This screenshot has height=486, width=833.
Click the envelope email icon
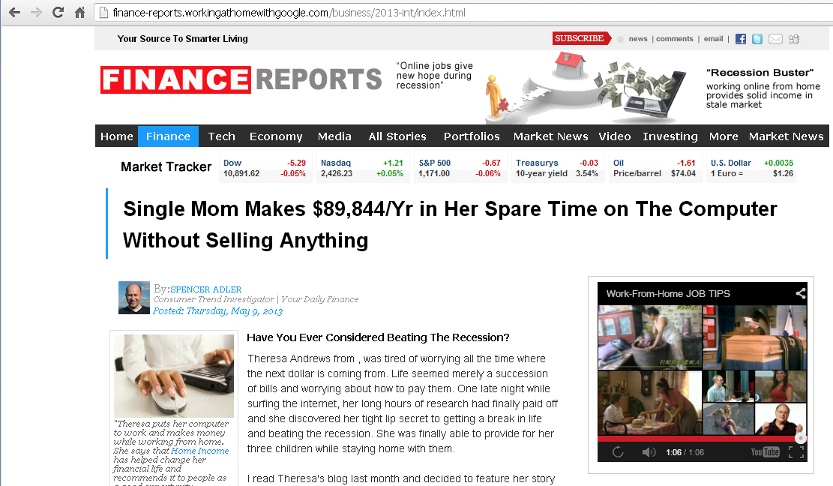click(x=776, y=39)
